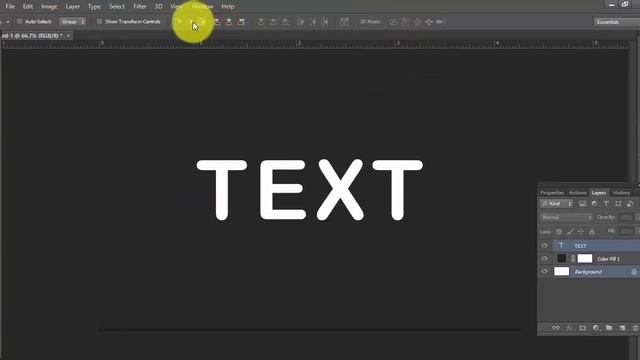Distribute horizontal centers icon in options bar
Image resolution: width=640 pixels, height=360 pixels.
click(x=313, y=22)
